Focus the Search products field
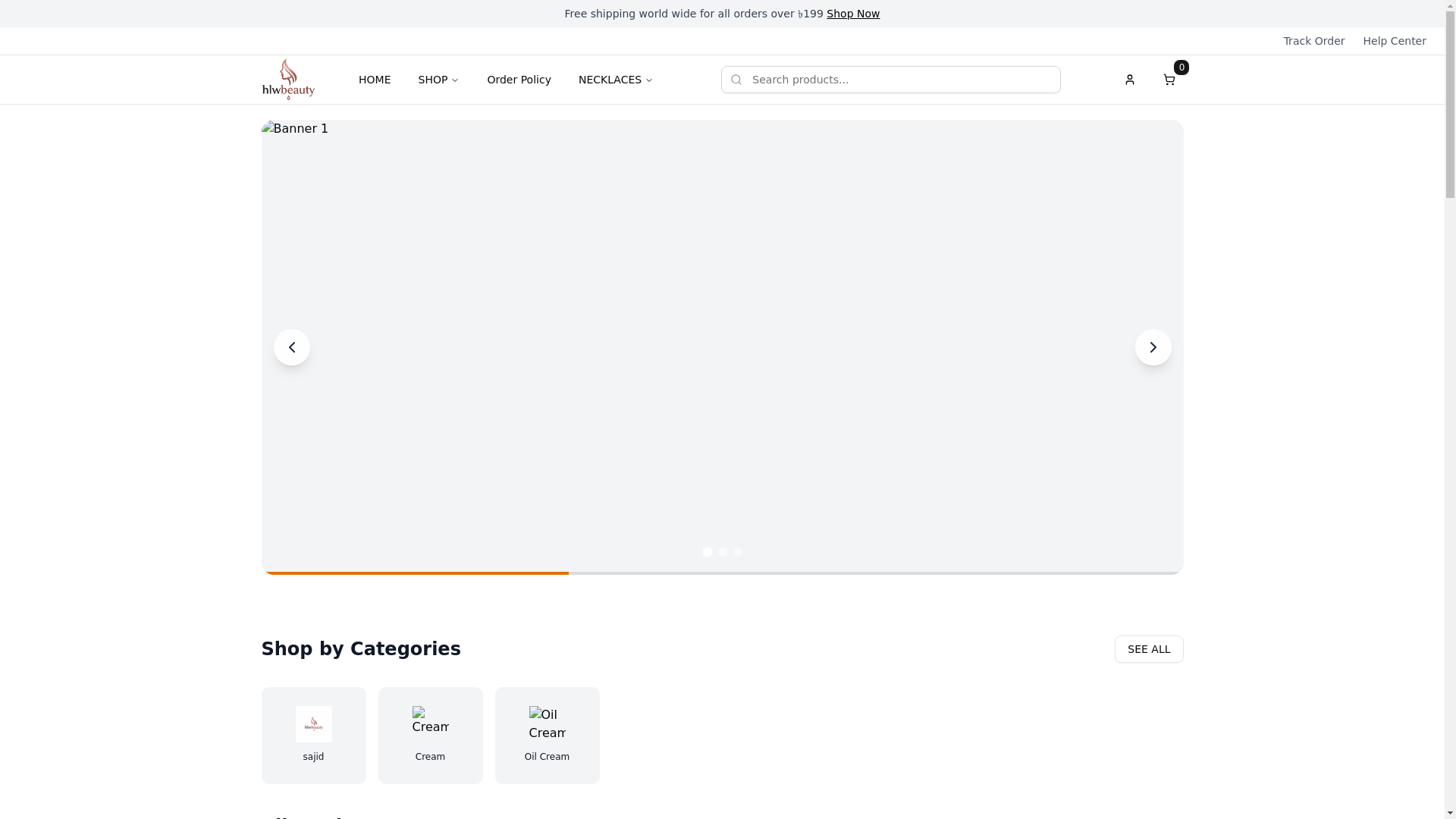Image resolution: width=1456 pixels, height=819 pixels. [891, 80]
